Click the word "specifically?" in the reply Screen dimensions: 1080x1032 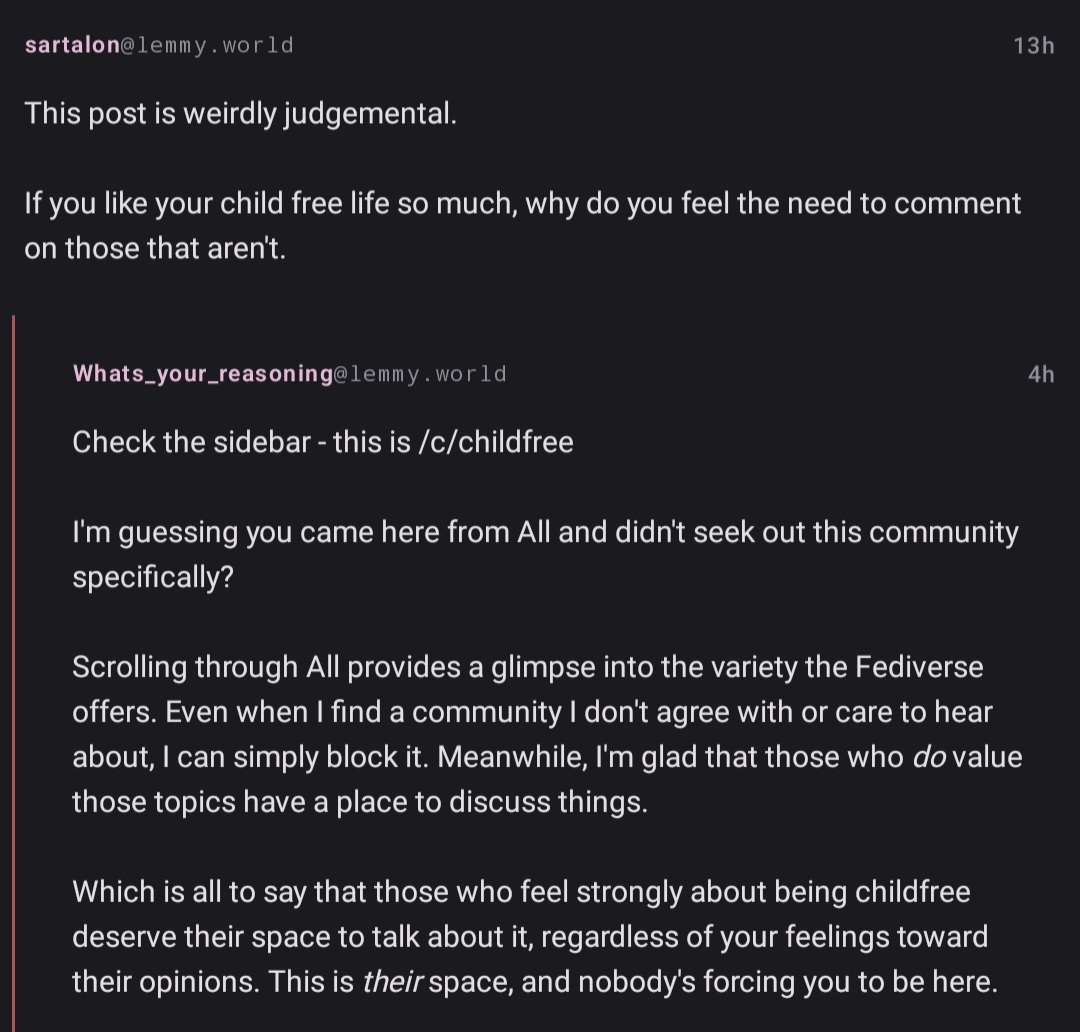pyautogui.click(x=152, y=577)
